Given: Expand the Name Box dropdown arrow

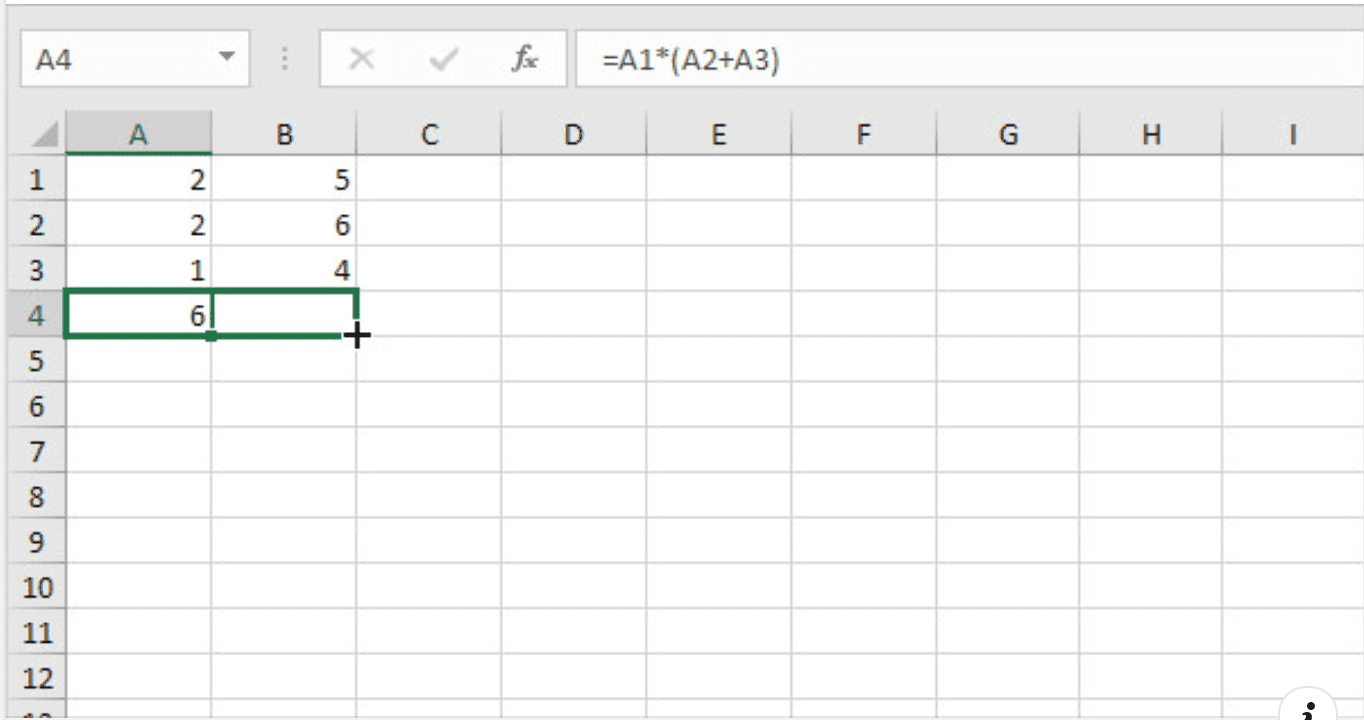Looking at the screenshot, I should (x=227, y=59).
